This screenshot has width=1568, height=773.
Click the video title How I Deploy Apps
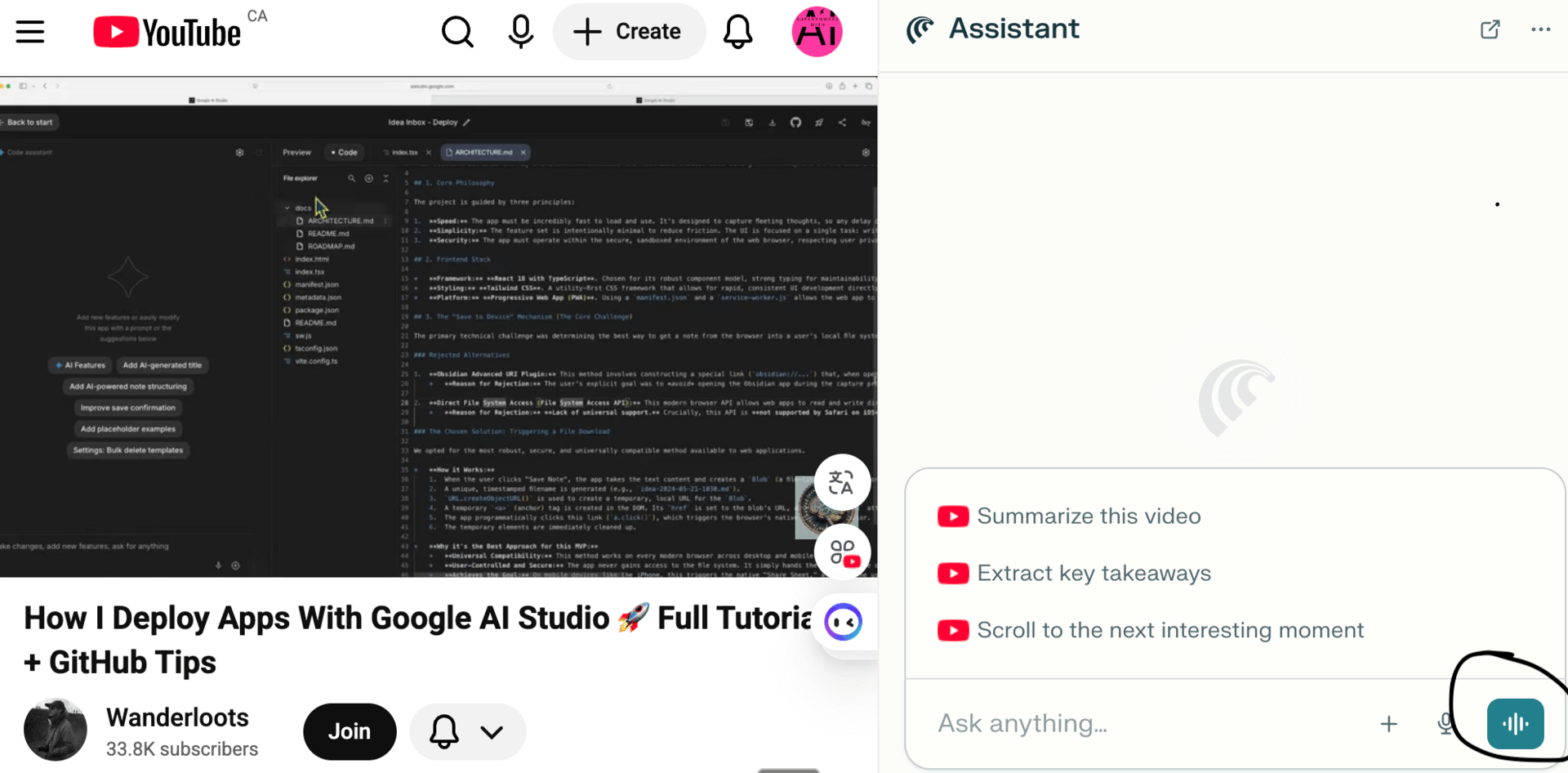(416, 640)
